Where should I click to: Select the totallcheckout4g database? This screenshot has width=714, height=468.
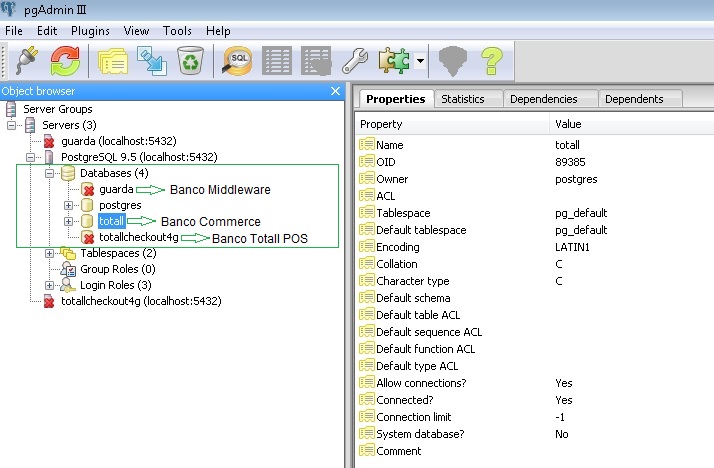click(139, 237)
